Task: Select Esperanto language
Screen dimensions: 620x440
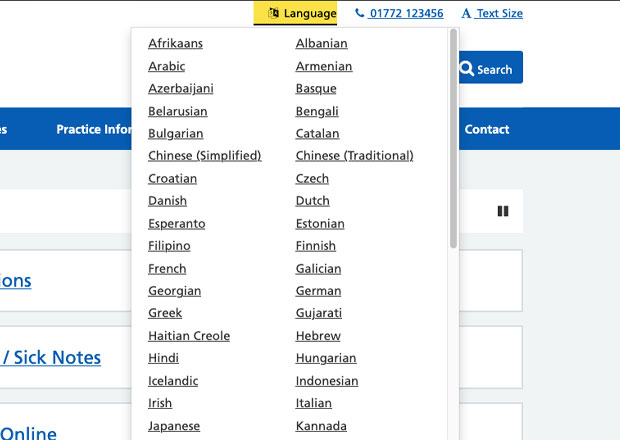Action: (x=177, y=224)
